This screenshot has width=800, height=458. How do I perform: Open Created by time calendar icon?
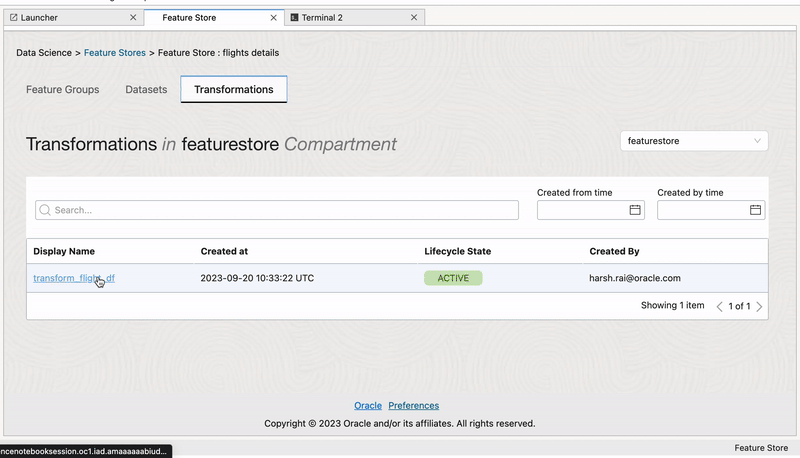[x=755, y=210]
